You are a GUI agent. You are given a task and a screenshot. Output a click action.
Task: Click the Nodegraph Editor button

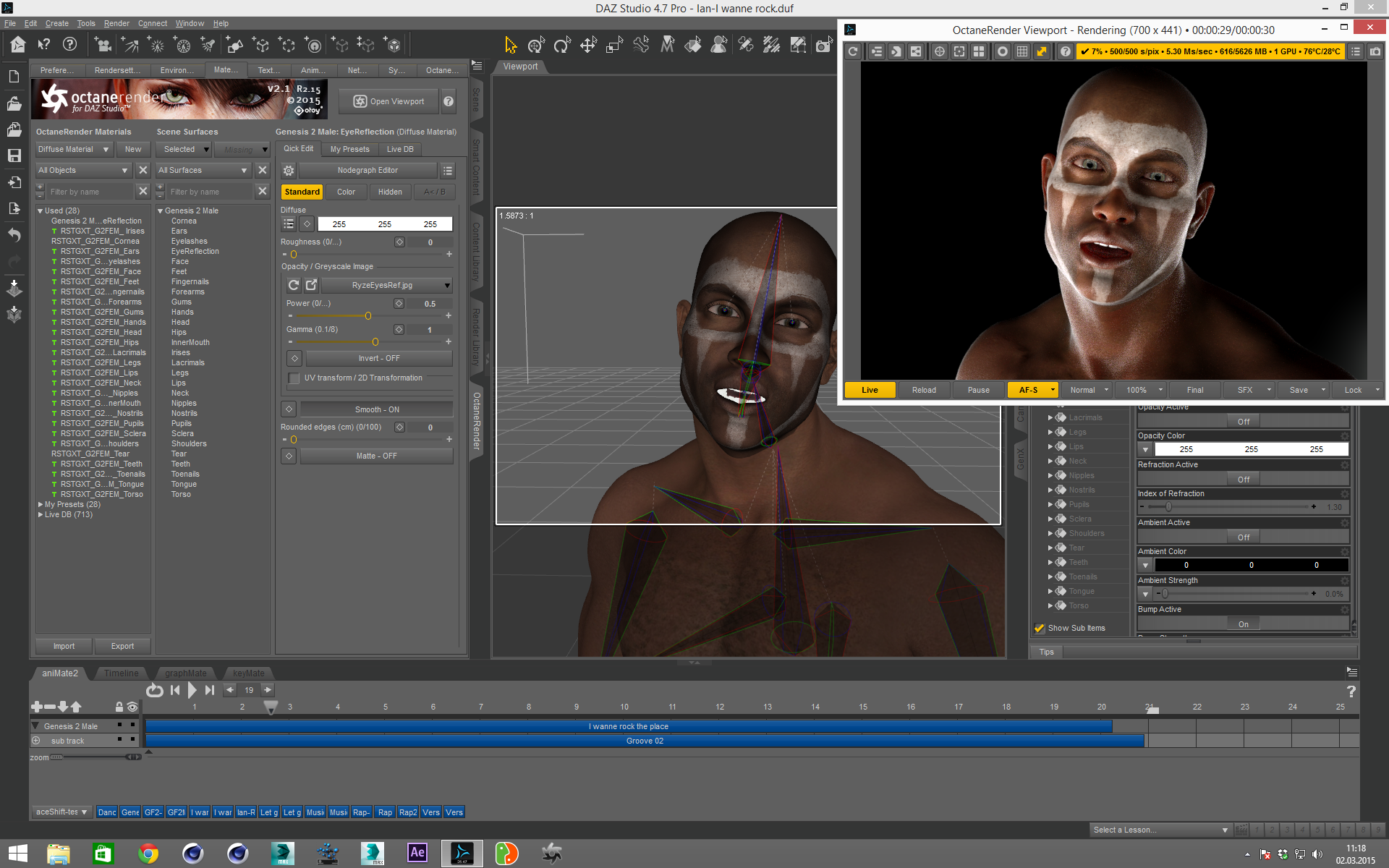(368, 171)
